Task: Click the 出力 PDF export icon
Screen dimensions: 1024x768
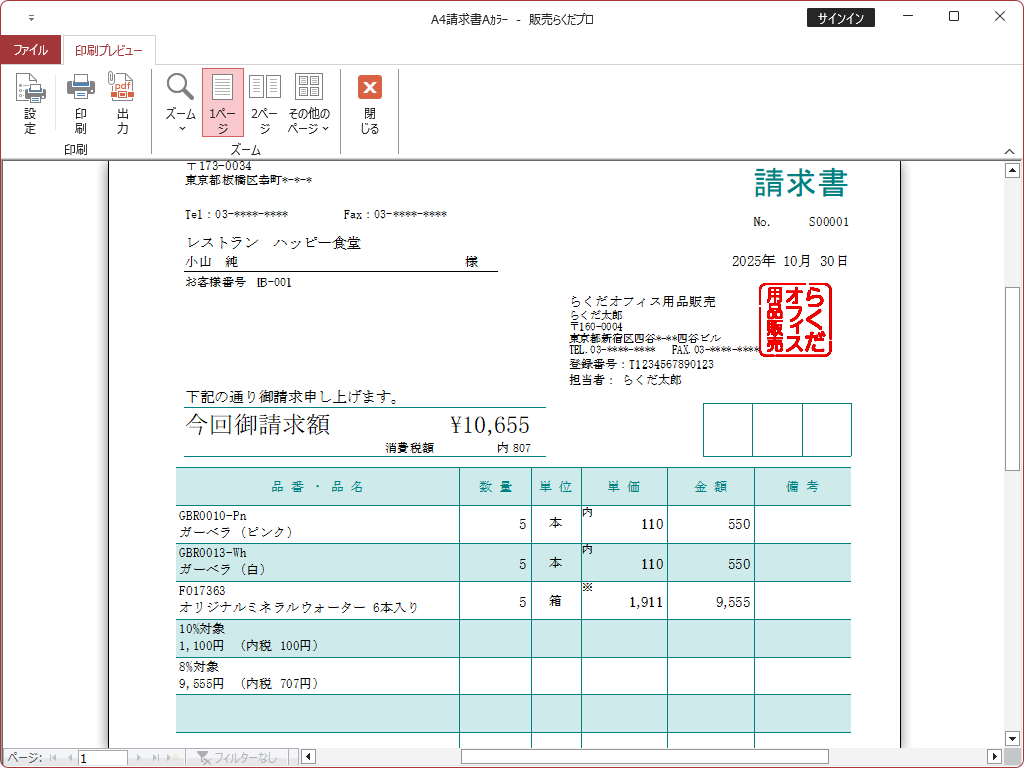Action: pyautogui.click(x=122, y=90)
